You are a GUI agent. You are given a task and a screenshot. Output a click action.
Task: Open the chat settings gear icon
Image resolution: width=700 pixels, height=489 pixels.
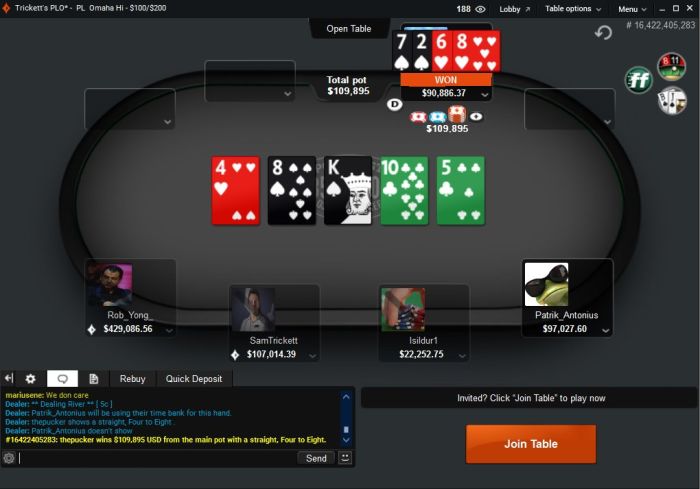(30, 379)
